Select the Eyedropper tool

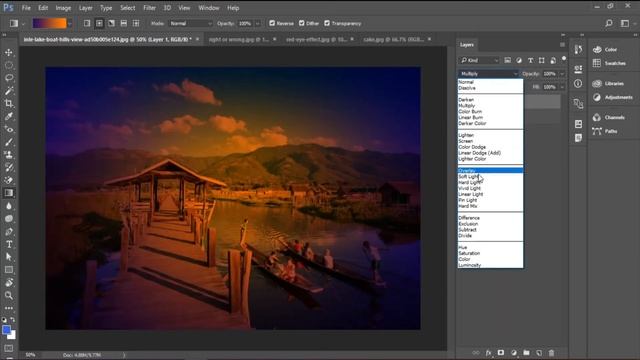coord(9,116)
